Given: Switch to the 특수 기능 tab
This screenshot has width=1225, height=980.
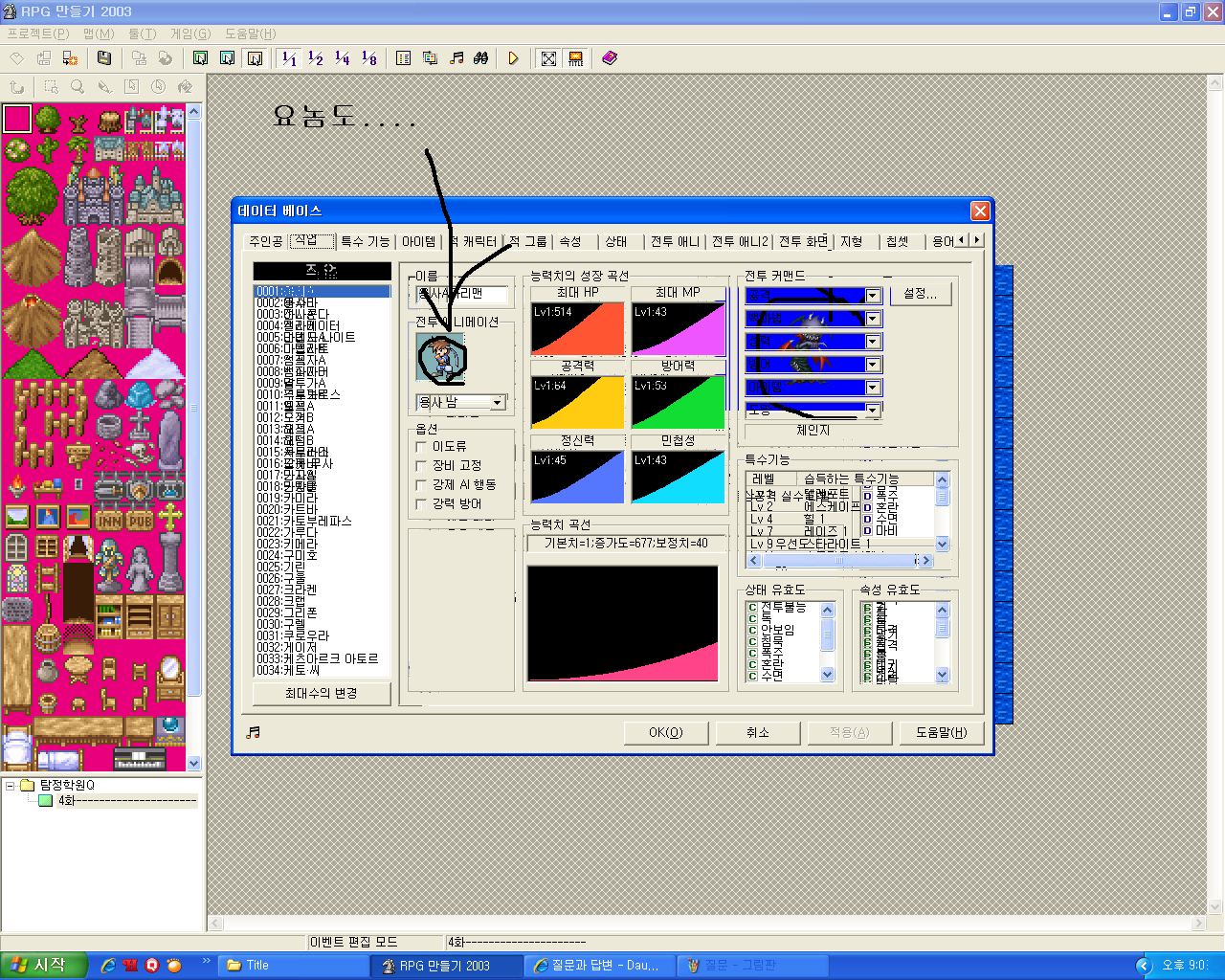Looking at the screenshot, I should [366, 242].
